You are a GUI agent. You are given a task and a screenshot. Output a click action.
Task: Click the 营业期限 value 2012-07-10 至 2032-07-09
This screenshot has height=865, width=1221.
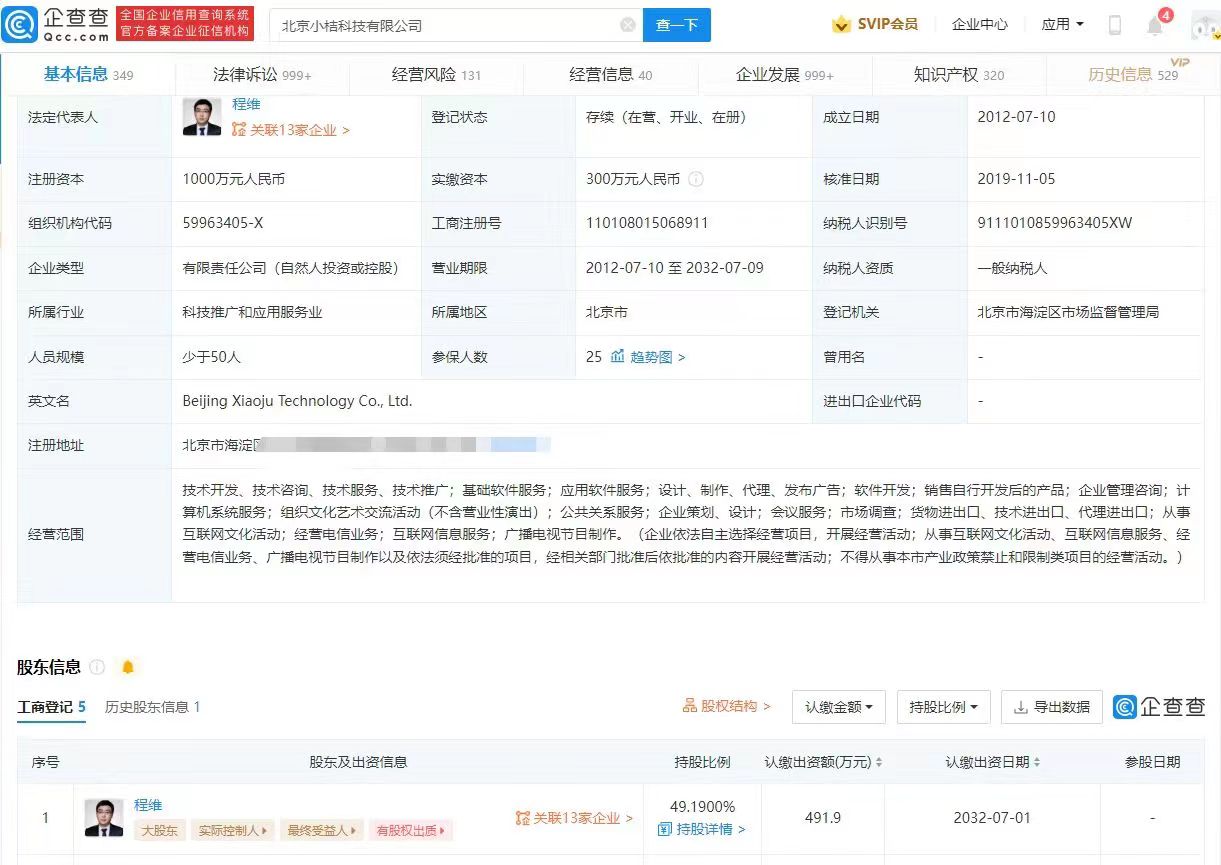(x=675, y=268)
